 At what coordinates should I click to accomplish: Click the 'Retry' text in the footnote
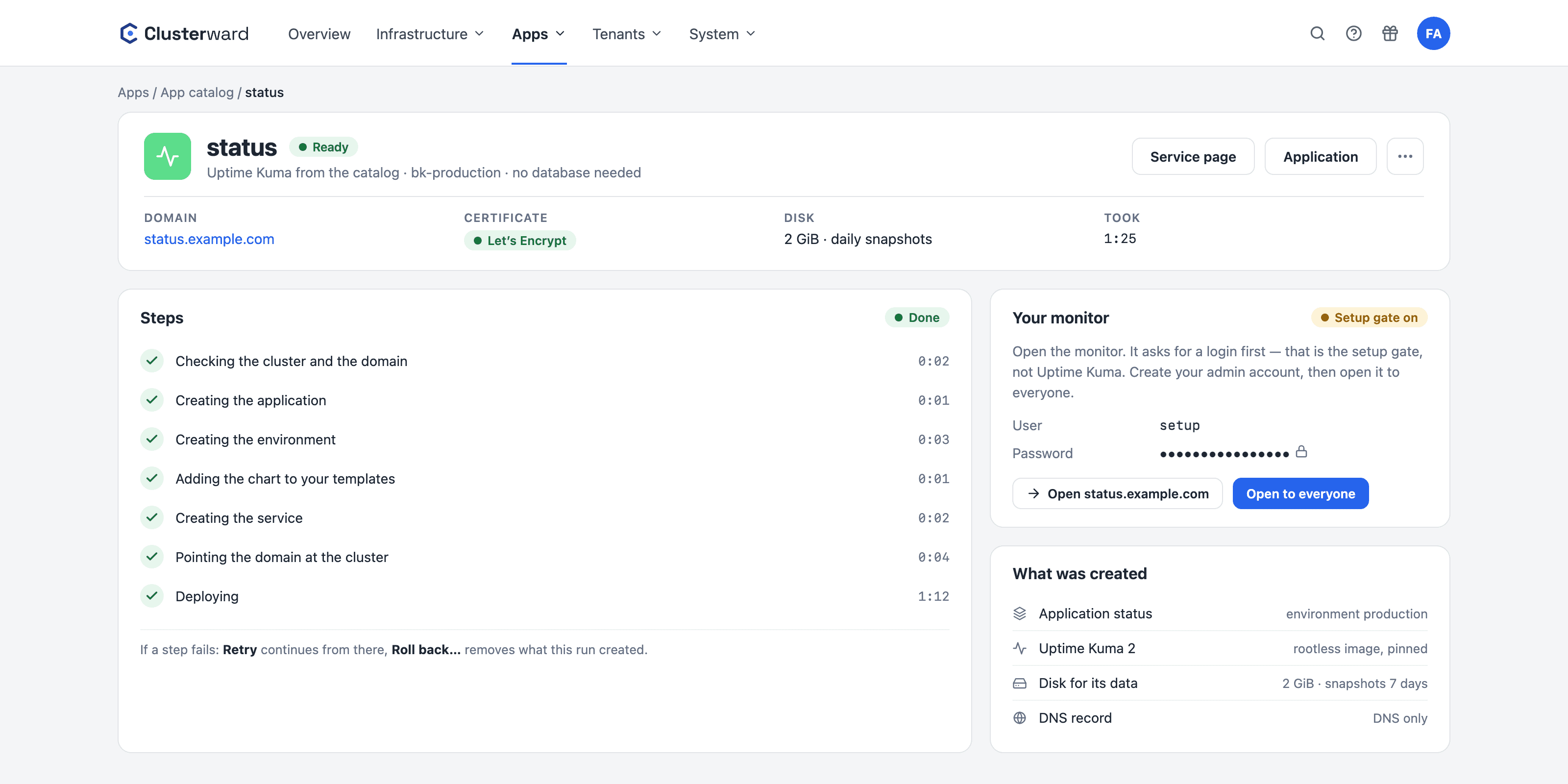click(x=240, y=649)
